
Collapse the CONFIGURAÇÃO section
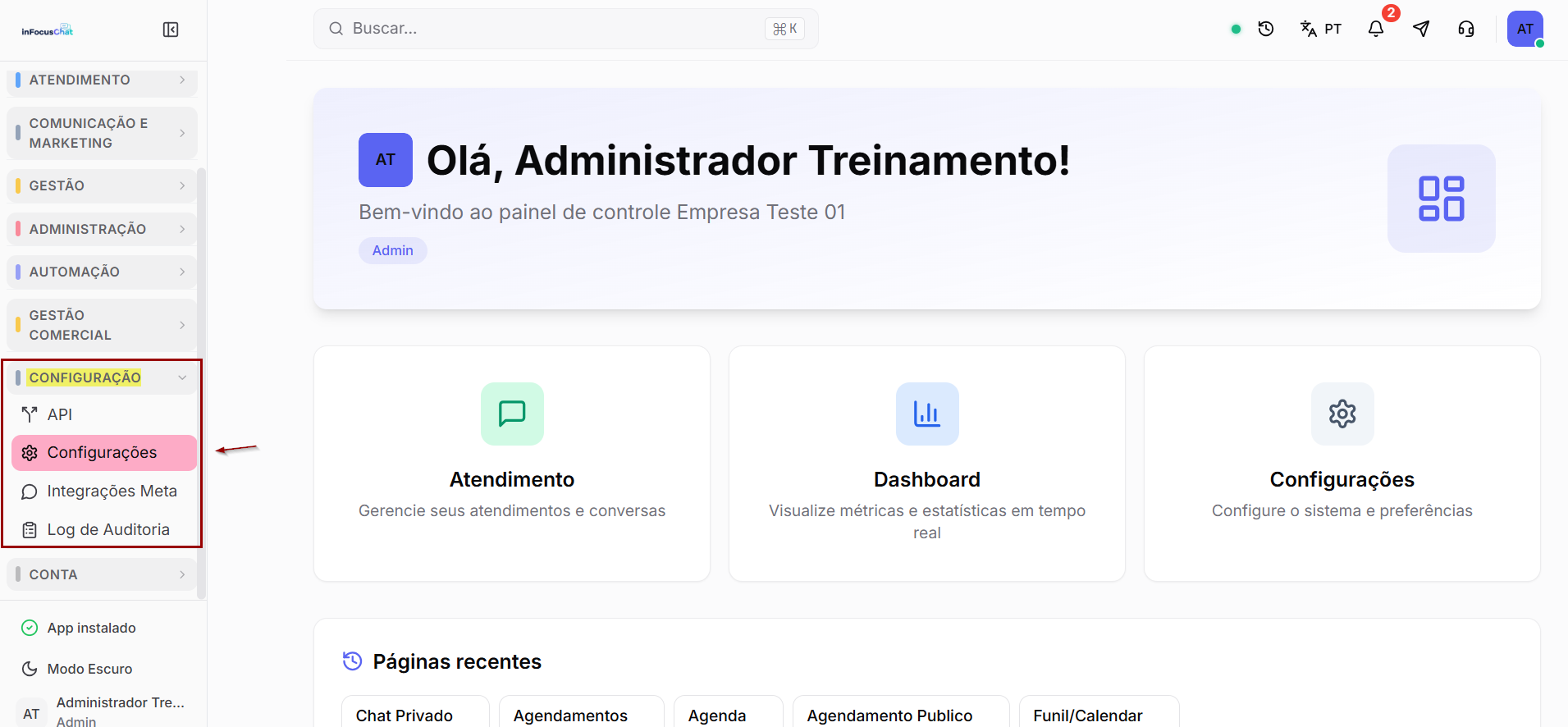tap(102, 377)
